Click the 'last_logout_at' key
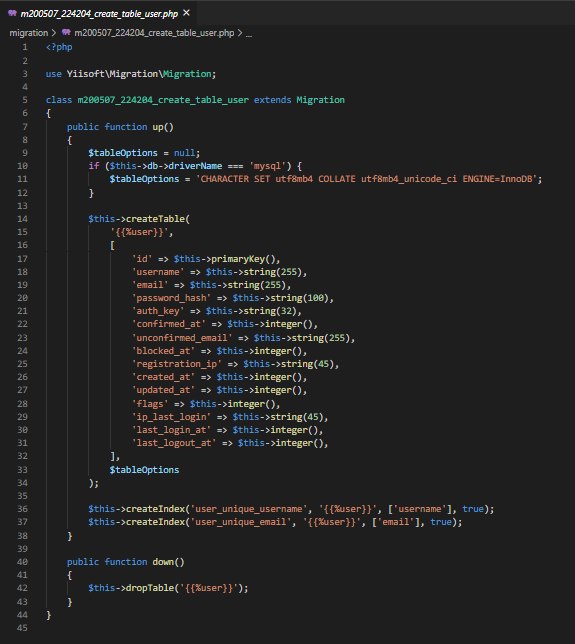 tap(174, 443)
